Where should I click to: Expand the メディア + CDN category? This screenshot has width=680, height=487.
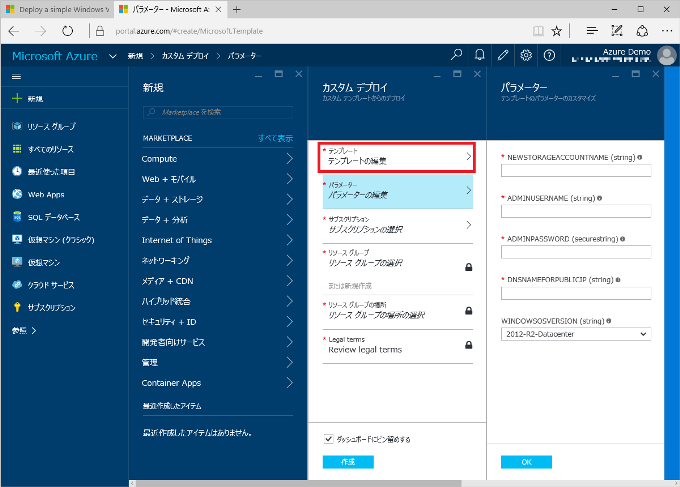(x=217, y=281)
